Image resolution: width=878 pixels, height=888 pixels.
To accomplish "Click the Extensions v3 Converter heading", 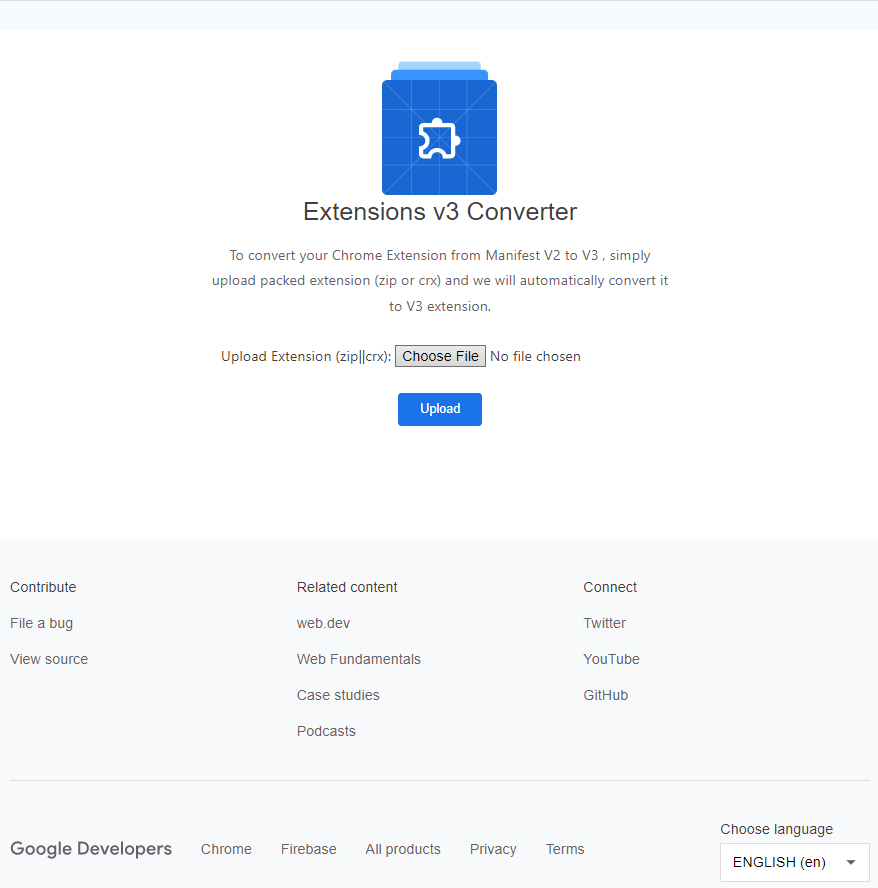I will tap(440, 212).
